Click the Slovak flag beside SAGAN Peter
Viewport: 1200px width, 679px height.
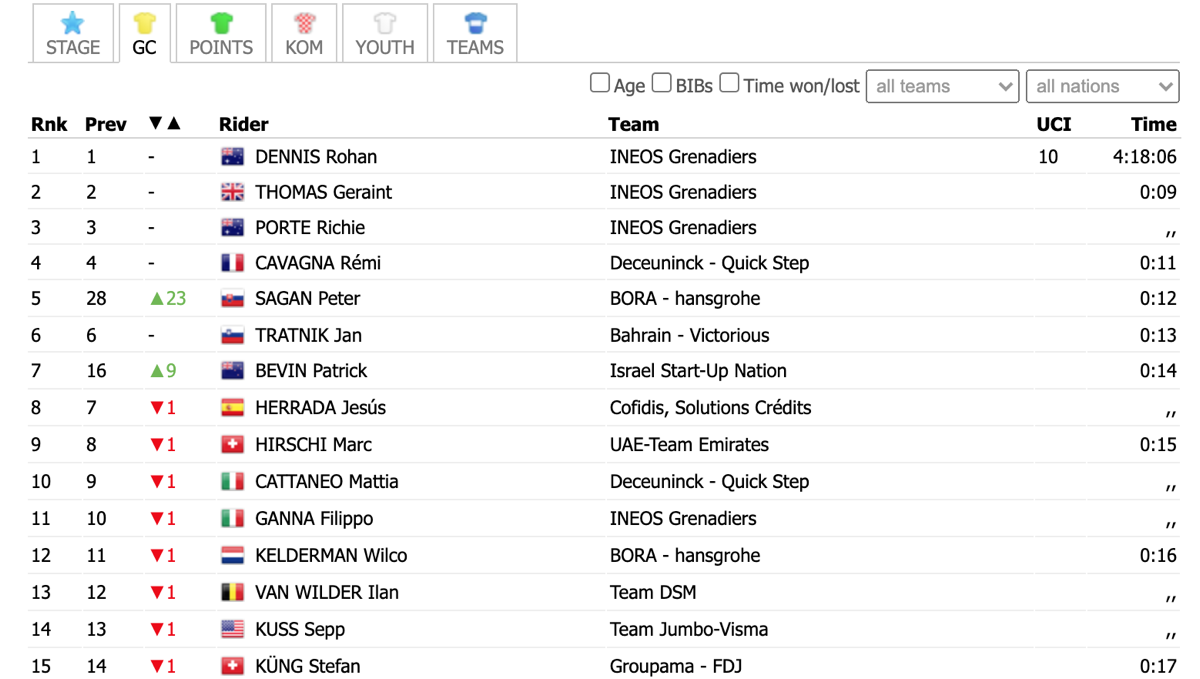pyautogui.click(x=232, y=299)
